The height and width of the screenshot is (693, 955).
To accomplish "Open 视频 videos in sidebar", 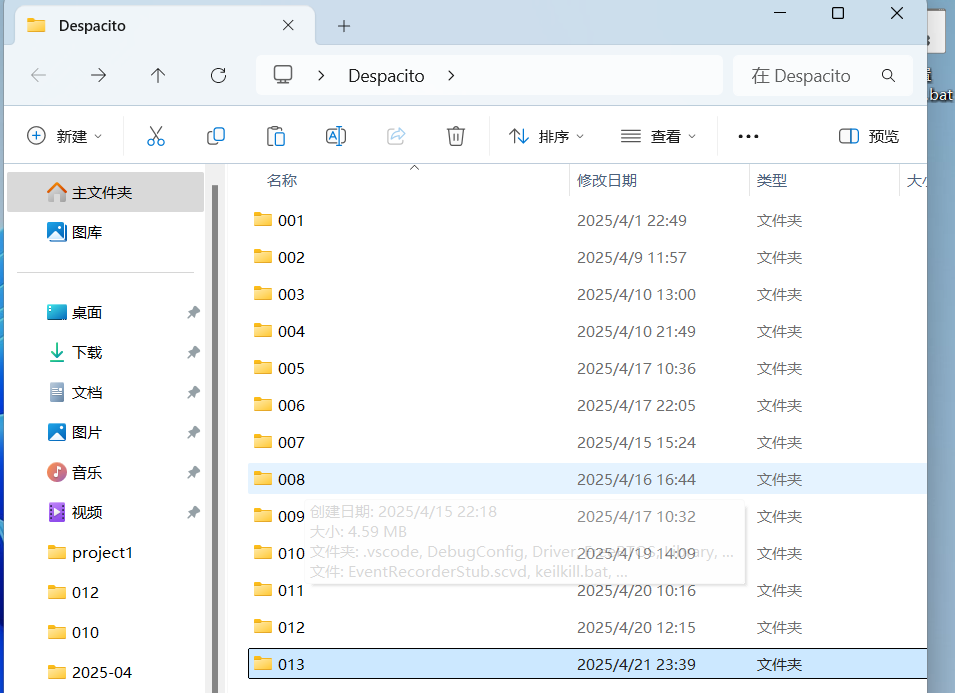I will (x=105, y=513).
